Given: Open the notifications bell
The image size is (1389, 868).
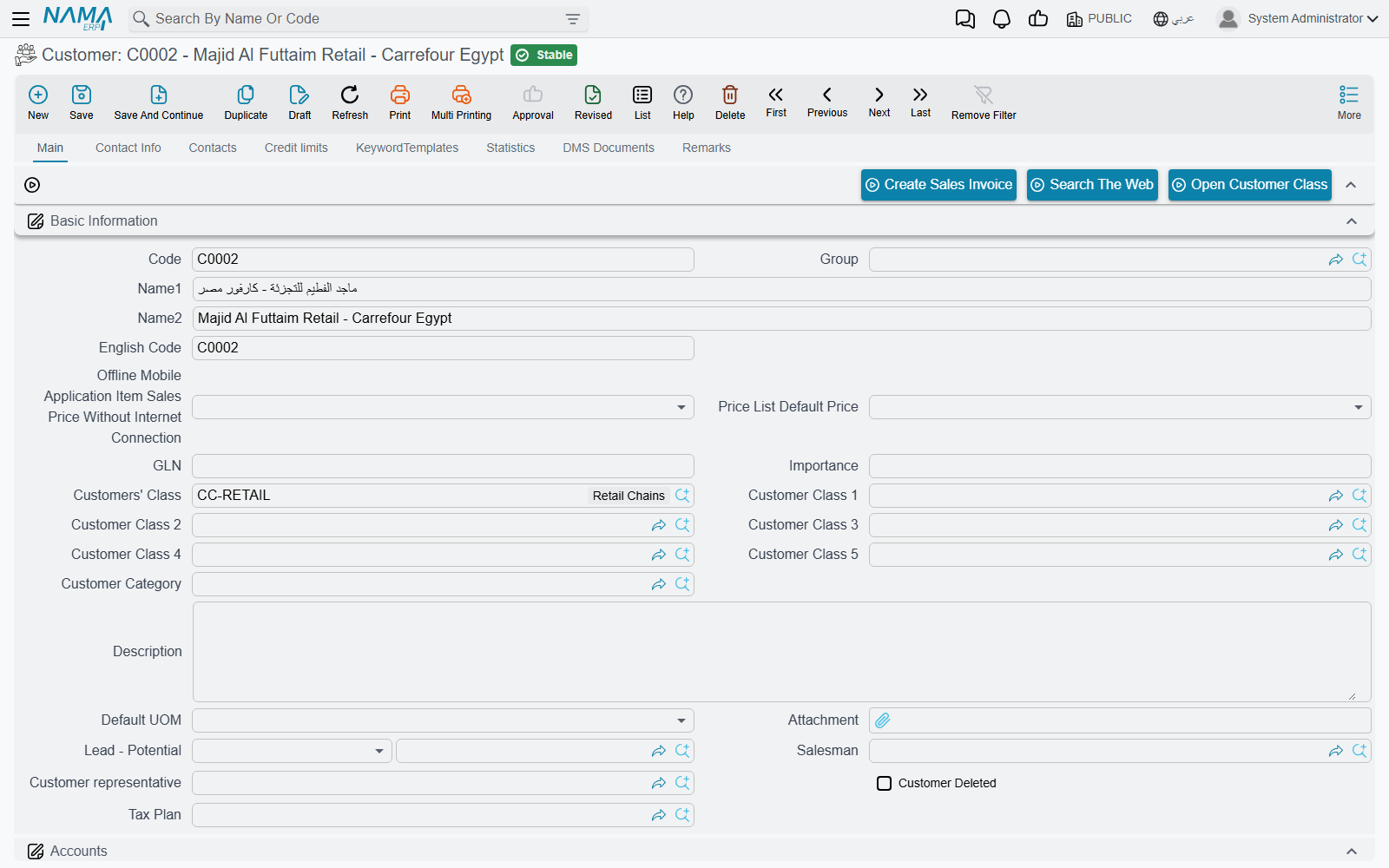Looking at the screenshot, I should (x=1002, y=19).
